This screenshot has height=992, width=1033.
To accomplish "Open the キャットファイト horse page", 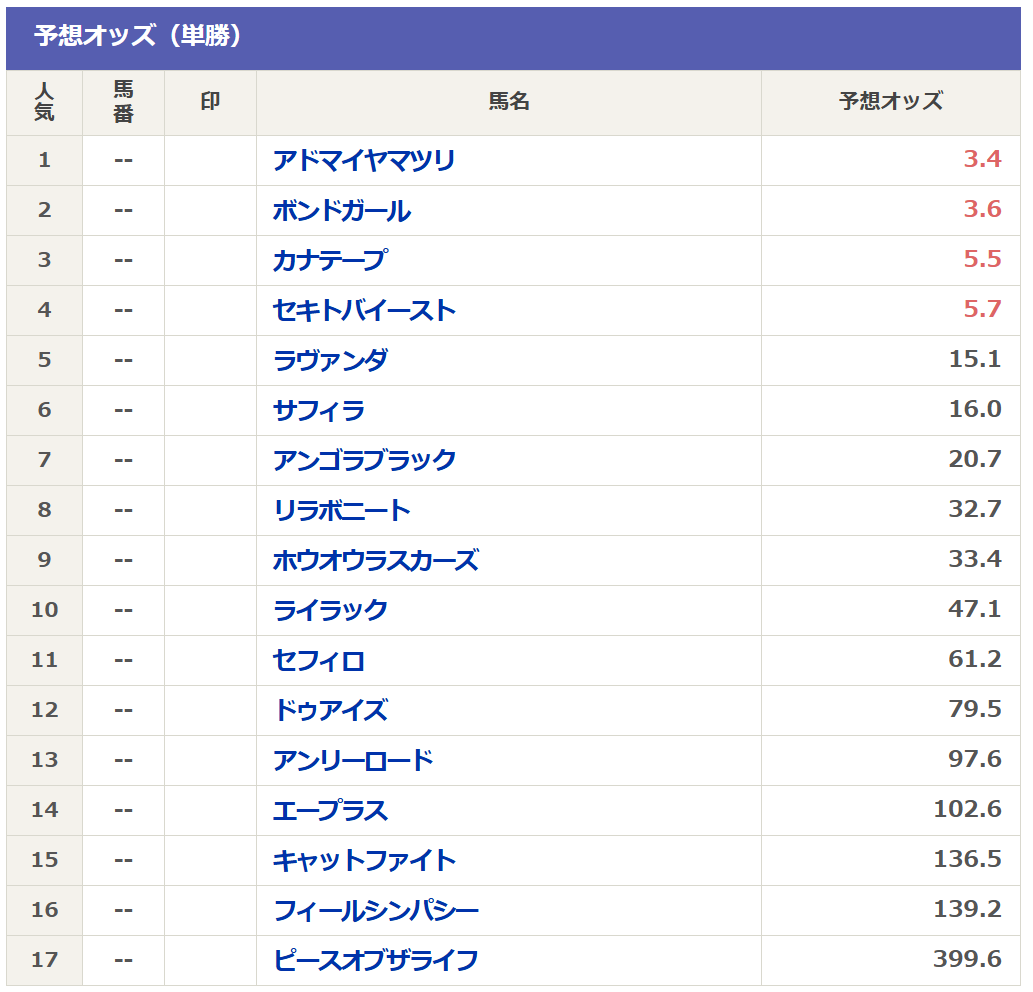I will point(364,861).
